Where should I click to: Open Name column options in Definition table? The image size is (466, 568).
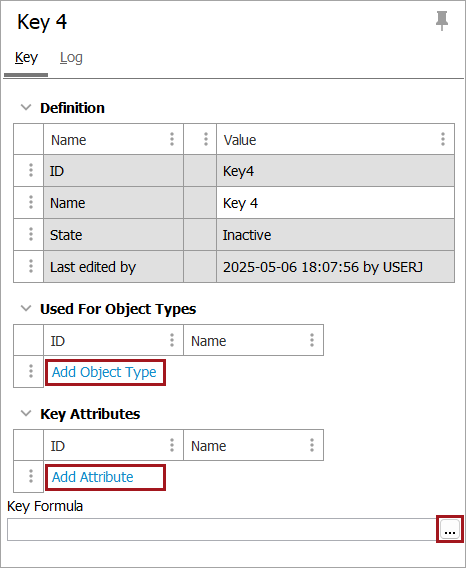pyautogui.click(x=172, y=139)
